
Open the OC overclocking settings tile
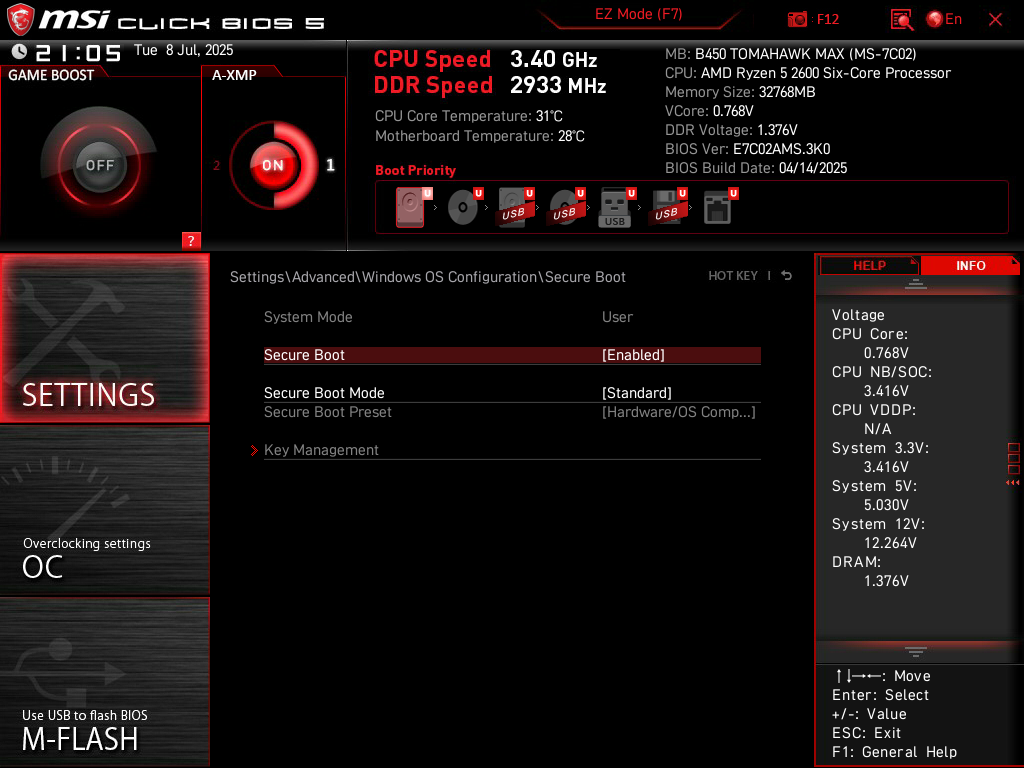click(104, 511)
